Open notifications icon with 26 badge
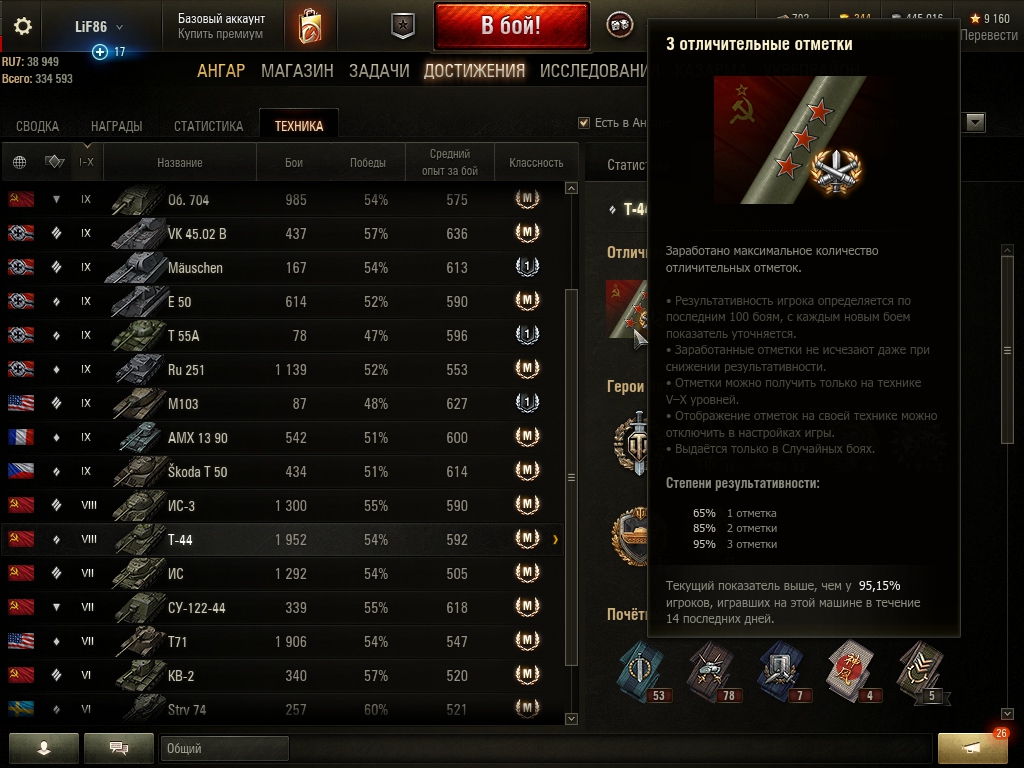The height and width of the screenshot is (768, 1024). point(972,748)
